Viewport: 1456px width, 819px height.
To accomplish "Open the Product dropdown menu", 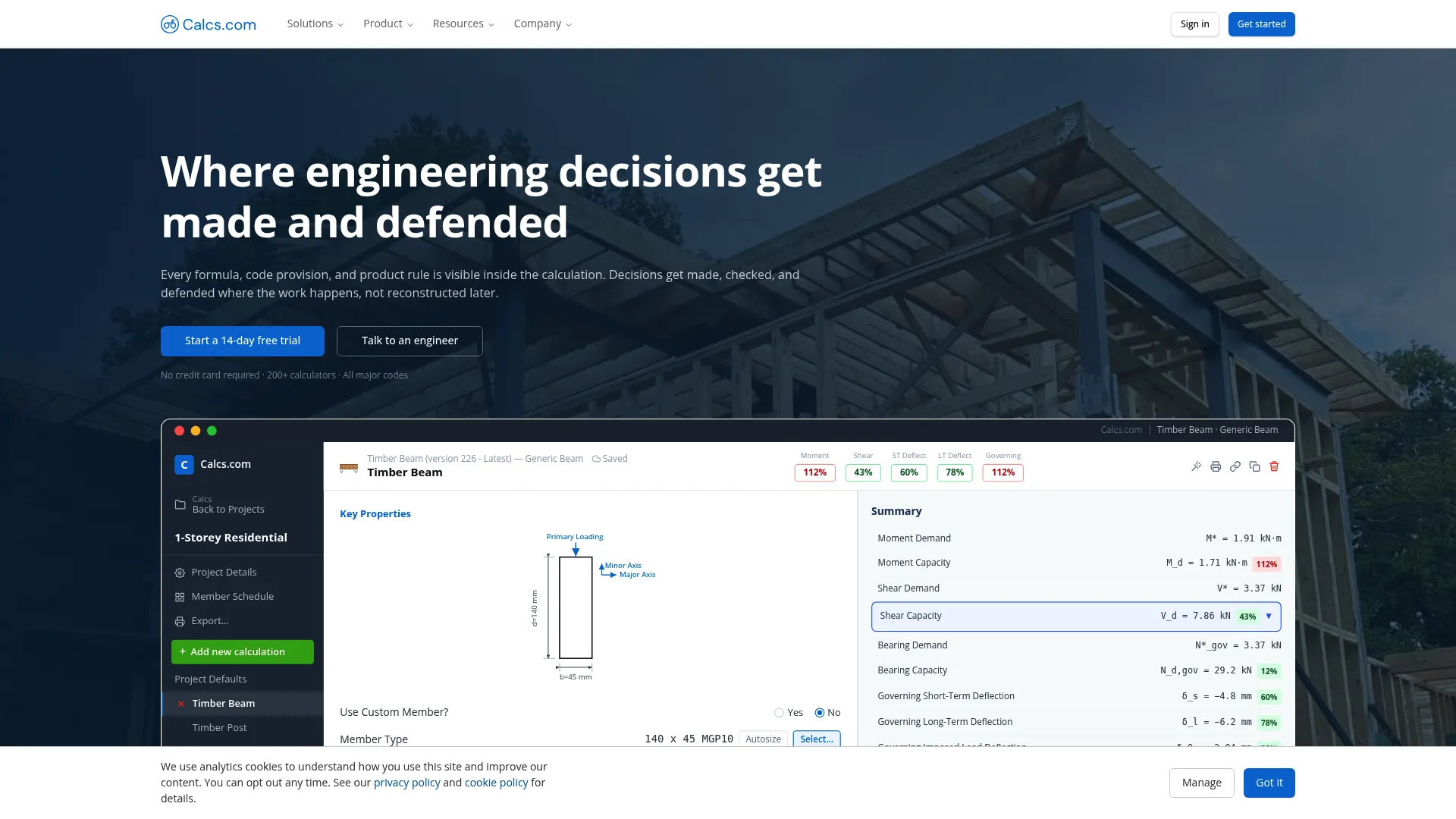I will tap(388, 24).
